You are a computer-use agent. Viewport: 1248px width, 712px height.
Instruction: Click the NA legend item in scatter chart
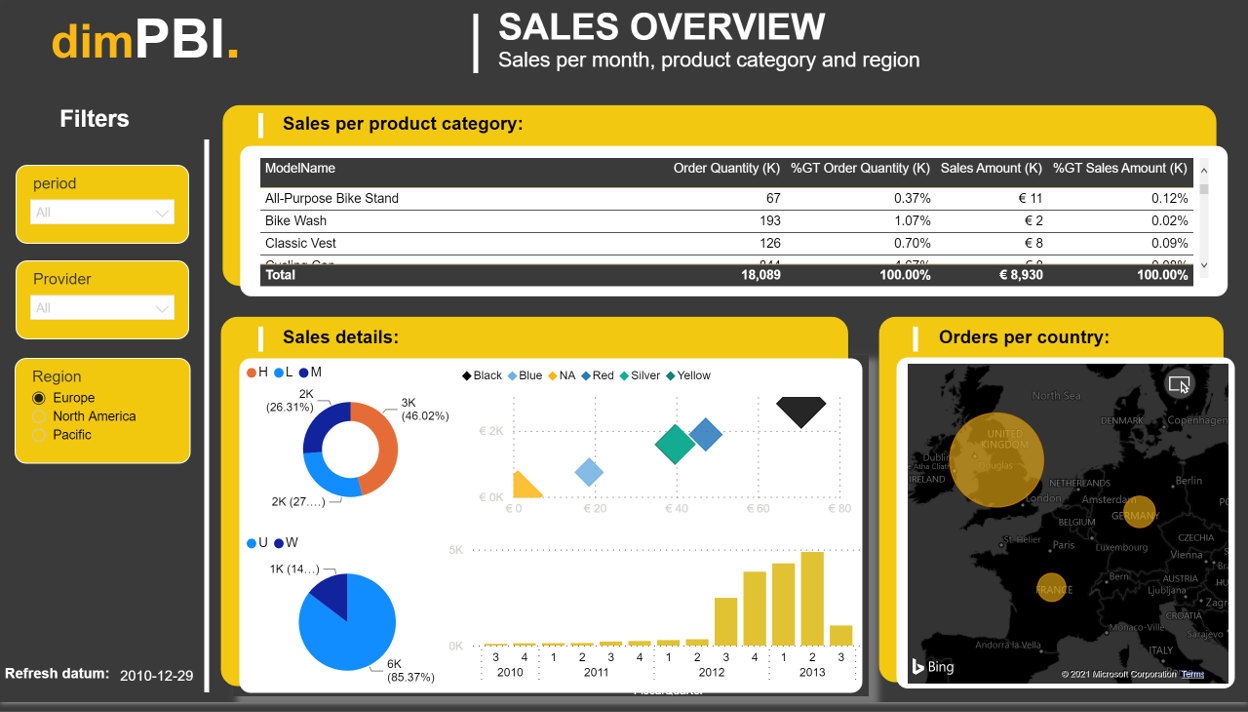[562, 376]
